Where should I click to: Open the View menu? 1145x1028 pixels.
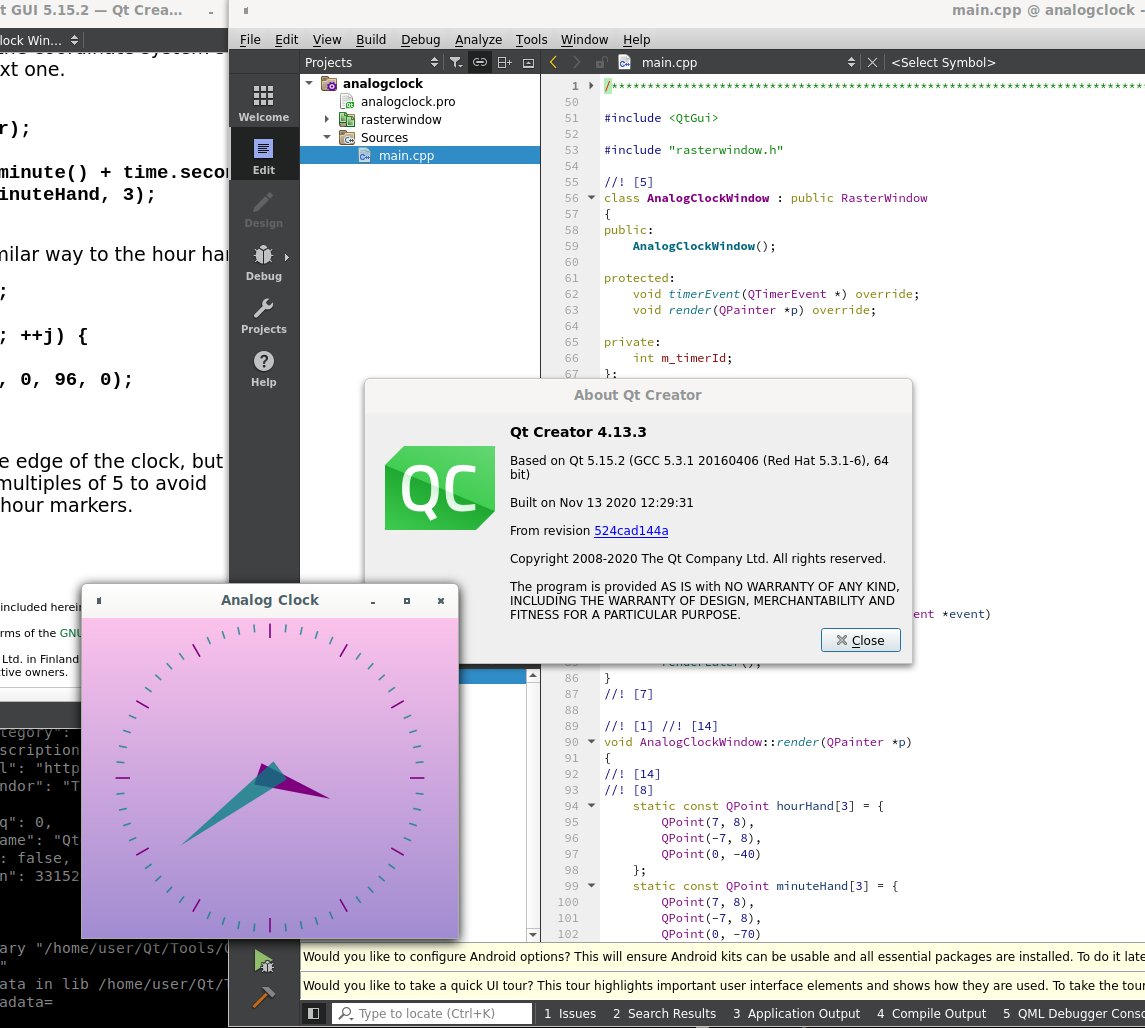point(326,39)
